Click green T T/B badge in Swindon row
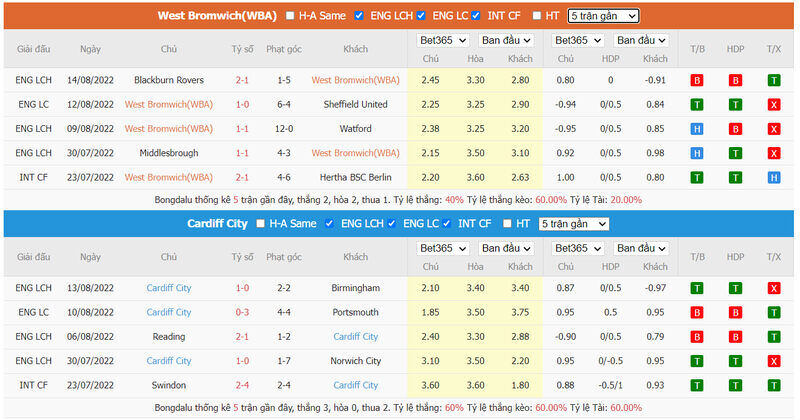This screenshot has width=800, height=420. click(696, 385)
